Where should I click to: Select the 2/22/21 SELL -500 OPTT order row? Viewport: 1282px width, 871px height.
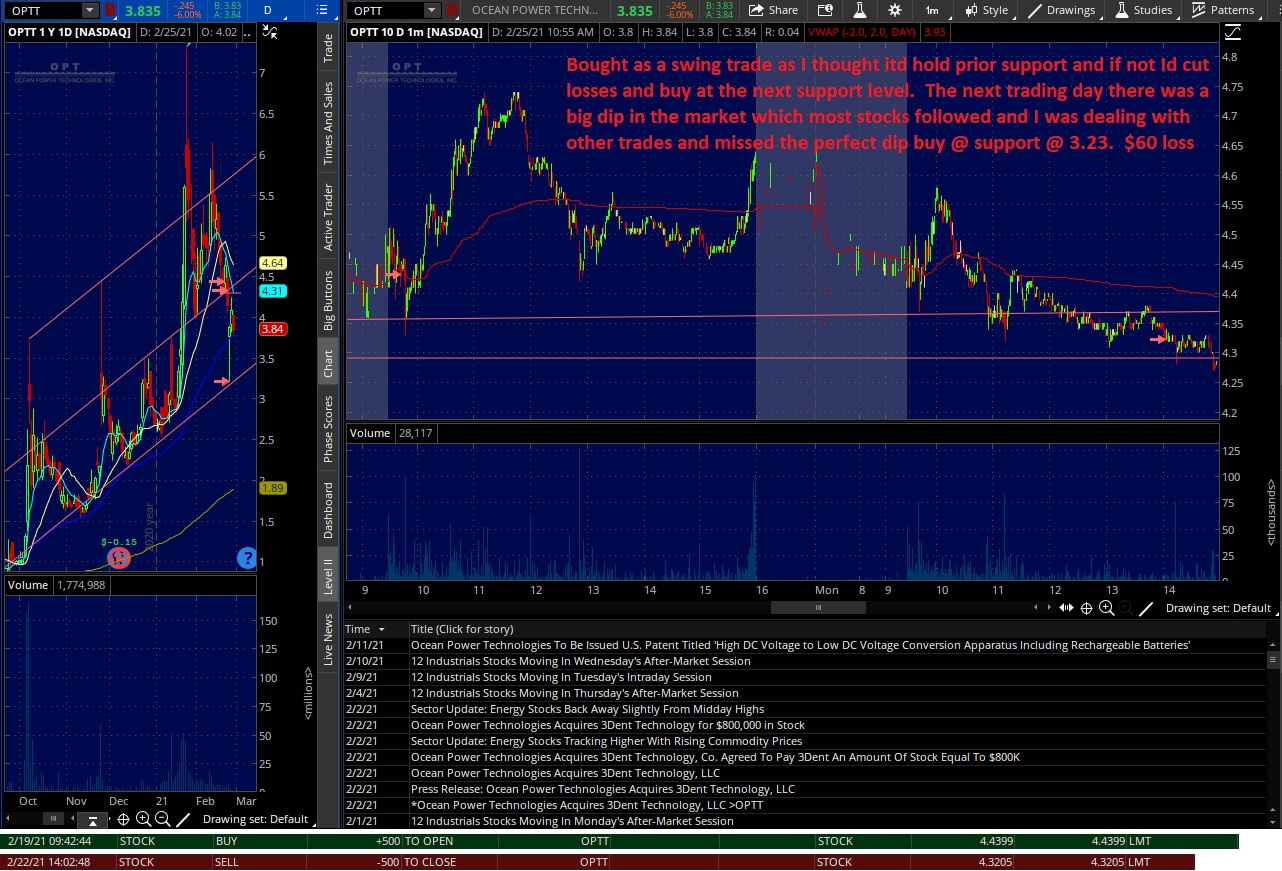(598, 862)
